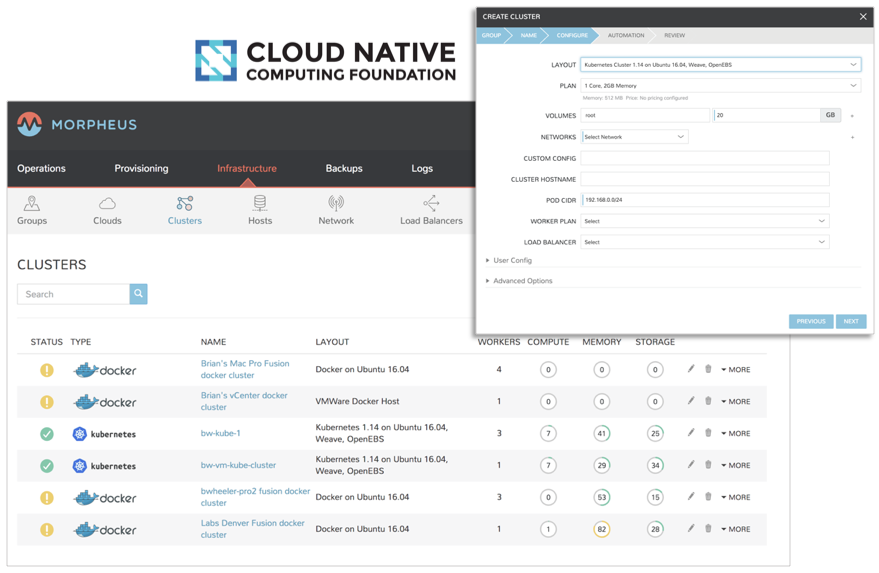Open the Groups section icon
Screen dimensions: 879x573
[x=32, y=203]
